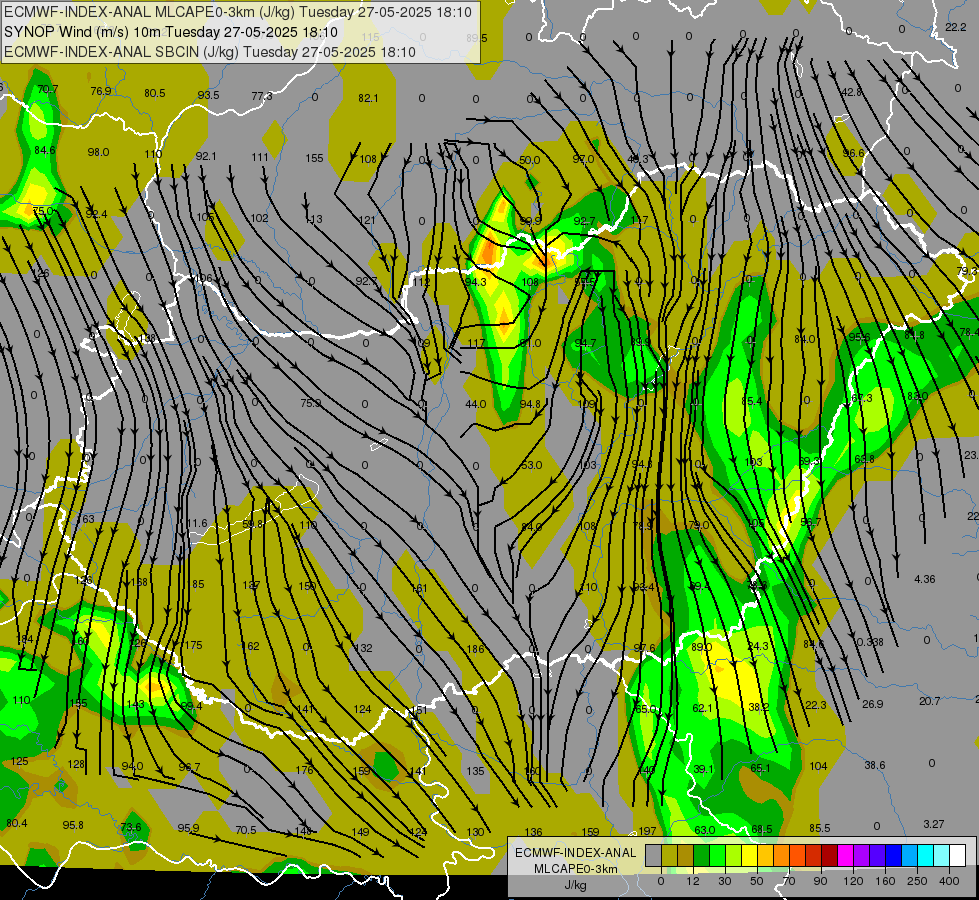Click the map value 84.6
This screenshot has height=900, width=979.
[x=45, y=151]
